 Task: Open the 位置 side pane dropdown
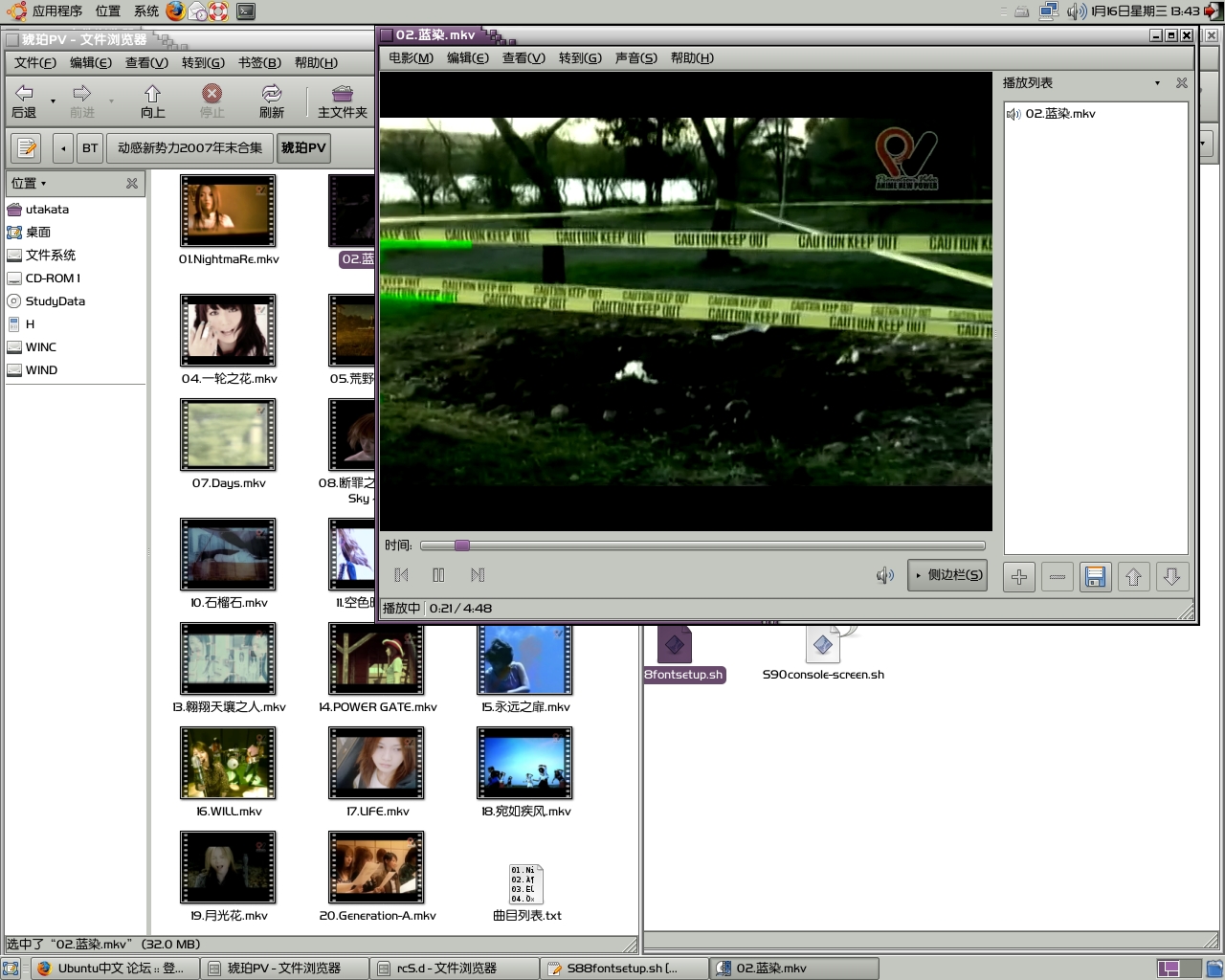29,183
